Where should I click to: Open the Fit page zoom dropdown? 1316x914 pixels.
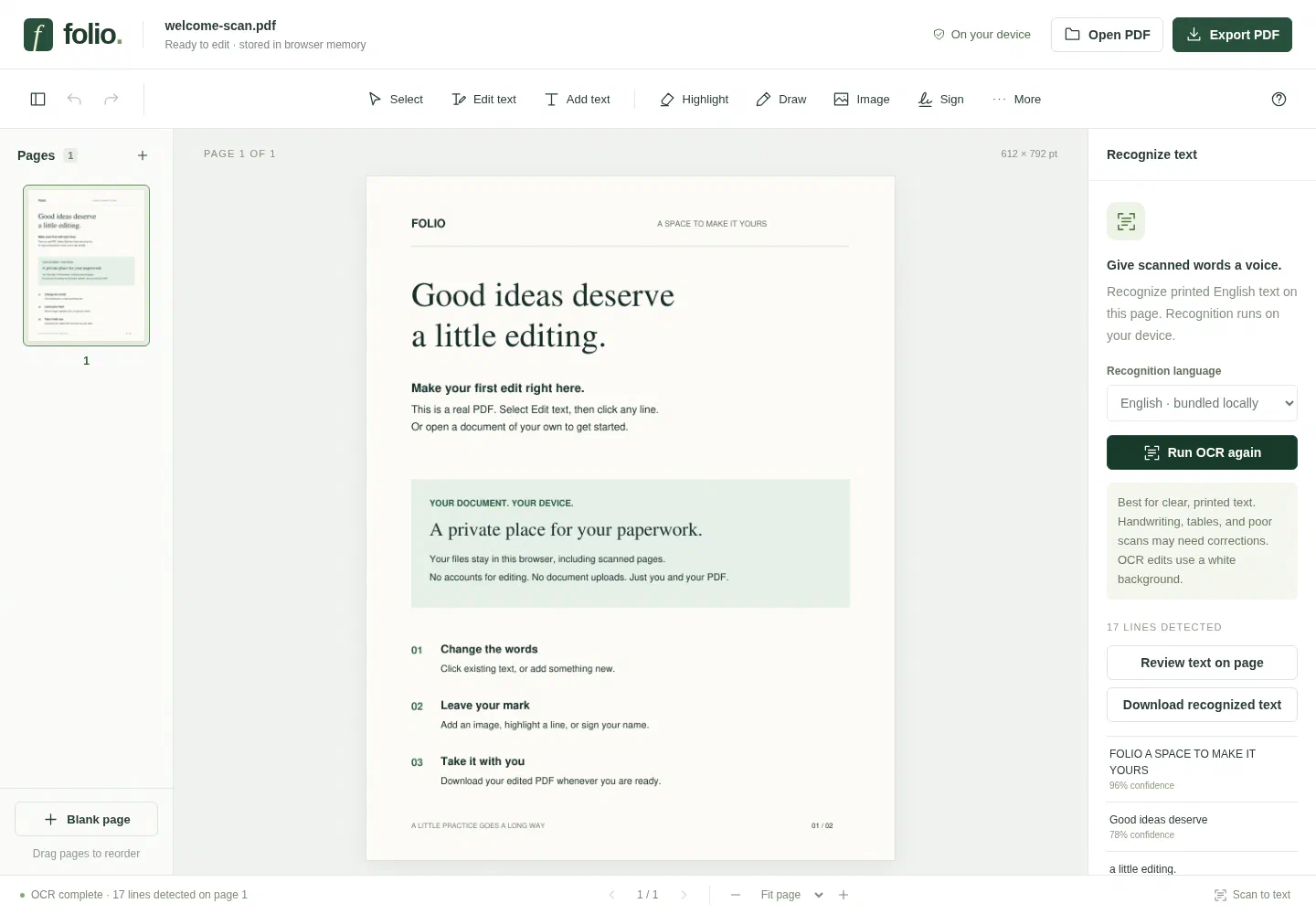coord(791,895)
